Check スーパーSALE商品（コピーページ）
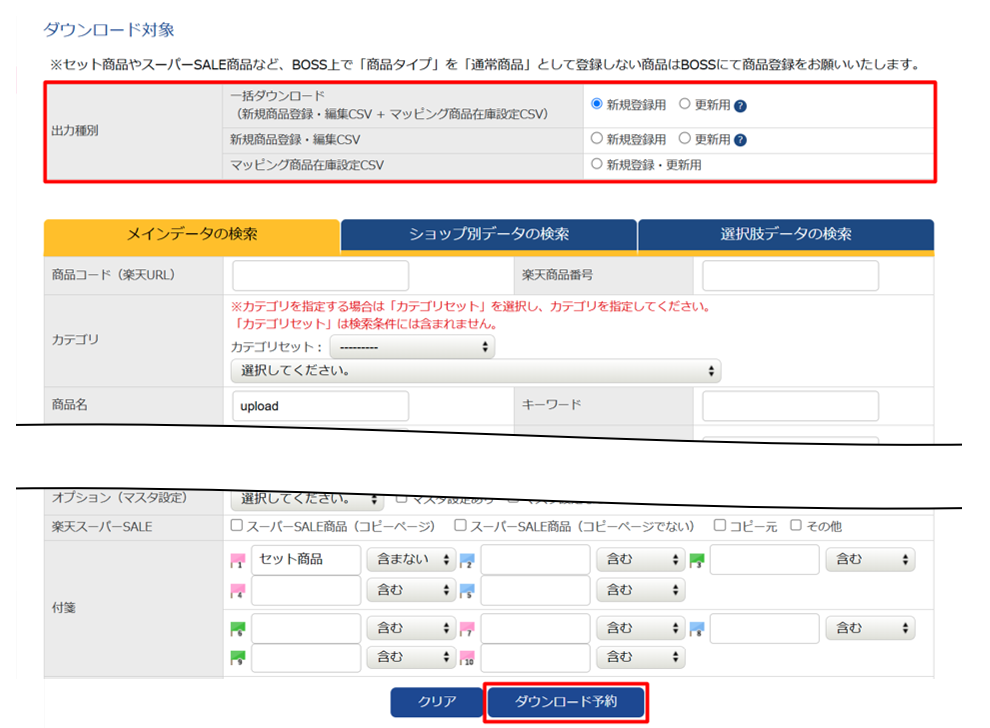The width and height of the screenshot is (990, 728). (237, 525)
